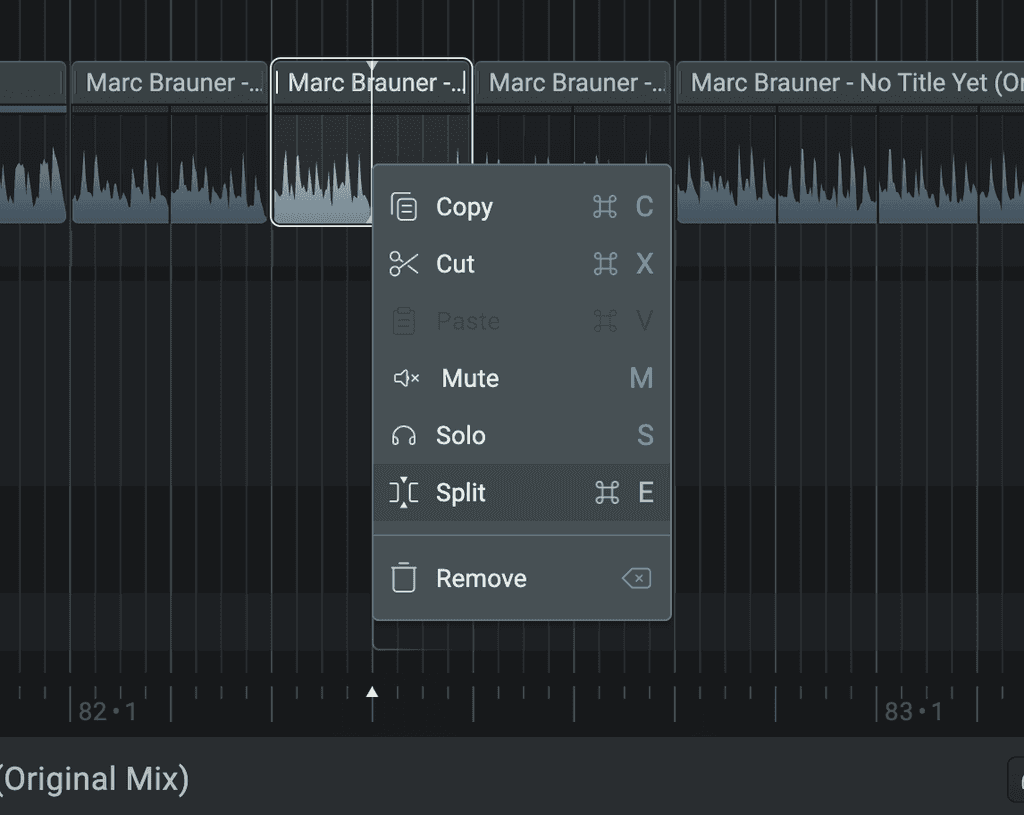Viewport: 1024px width, 815px height.
Task: Click the playhead triangle above the selected clip
Action: 371,62
